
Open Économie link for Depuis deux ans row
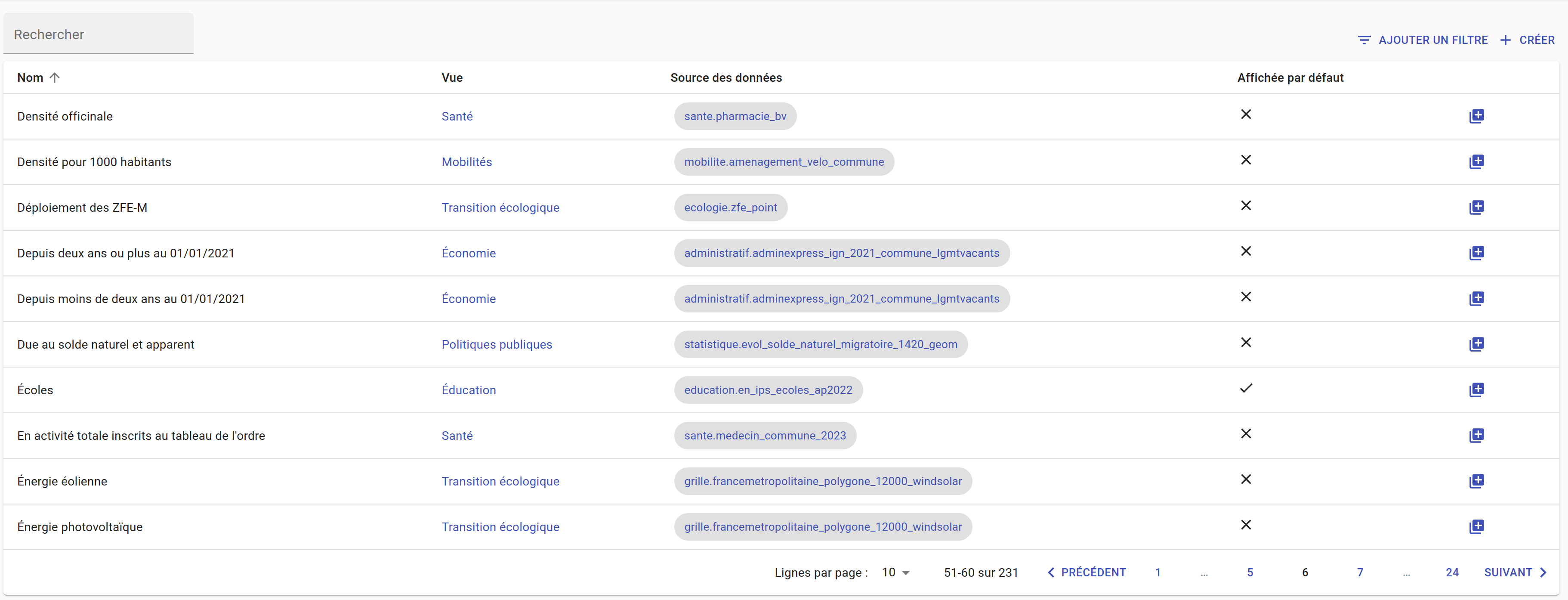pyautogui.click(x=469, y=254)
